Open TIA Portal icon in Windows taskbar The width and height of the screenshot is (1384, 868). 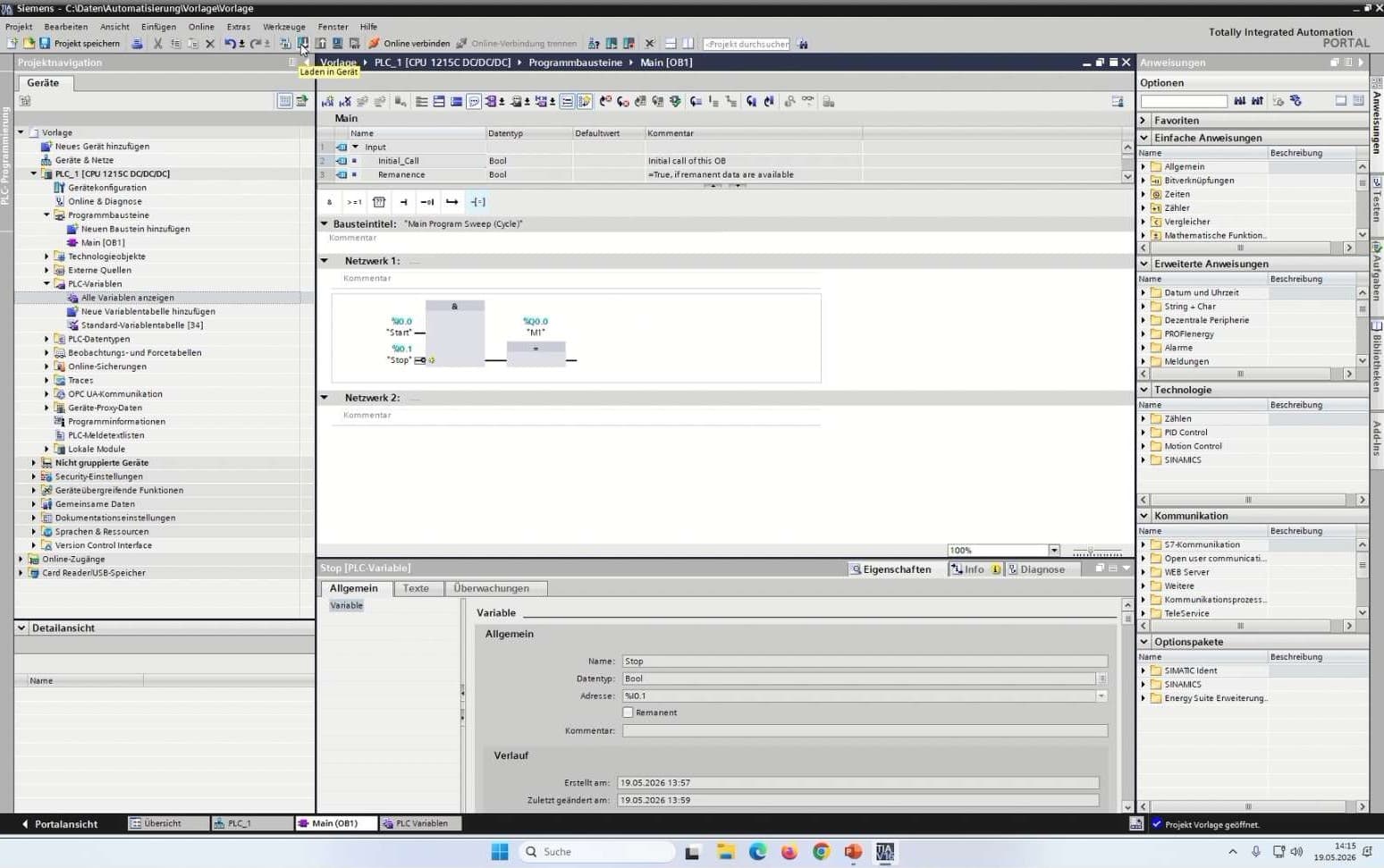[x=885, y=852]
